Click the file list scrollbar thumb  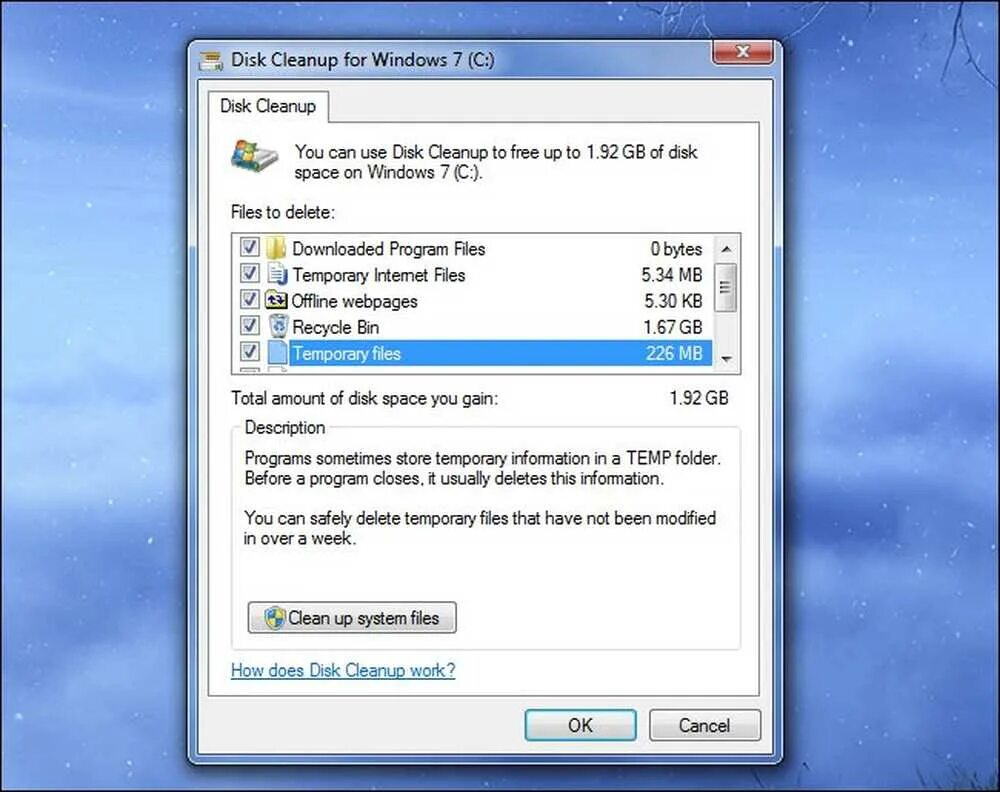pyautogui.click(x=726, y=288)
